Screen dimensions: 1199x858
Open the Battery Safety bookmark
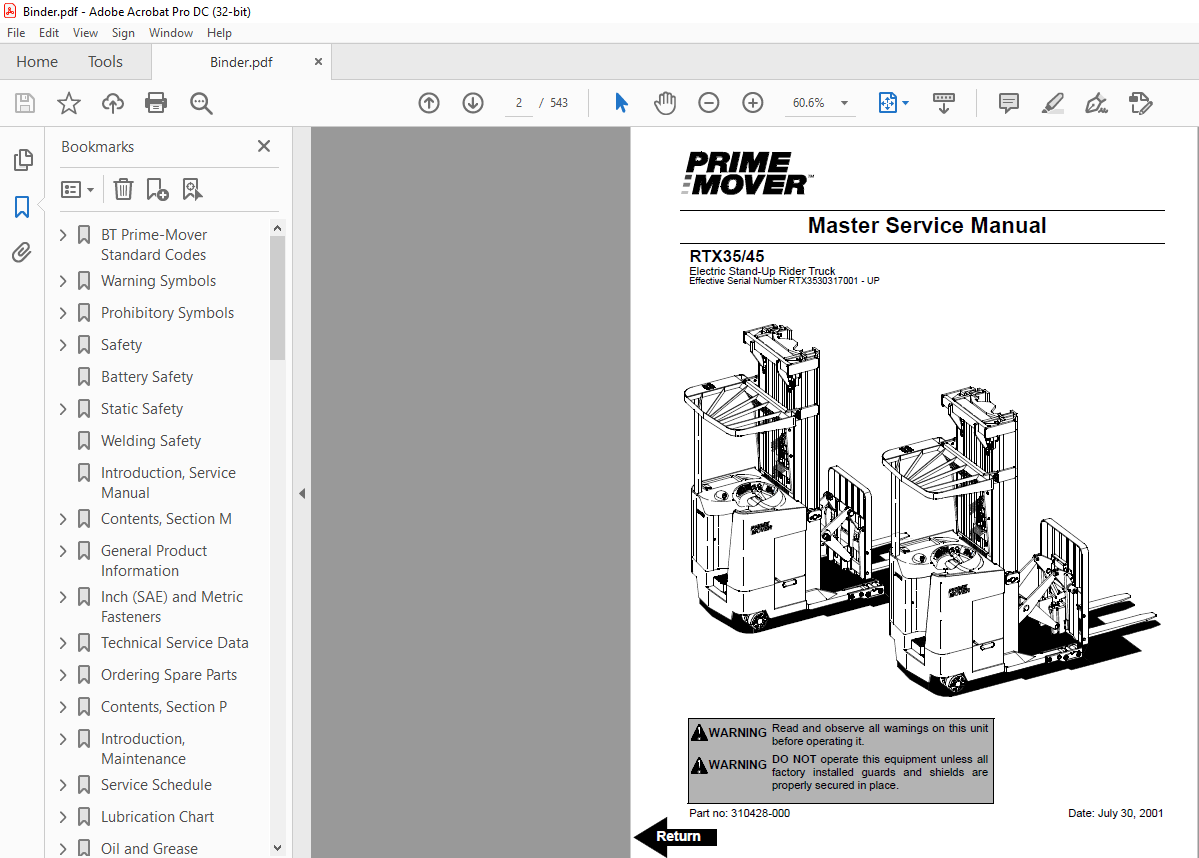(147, 377)
